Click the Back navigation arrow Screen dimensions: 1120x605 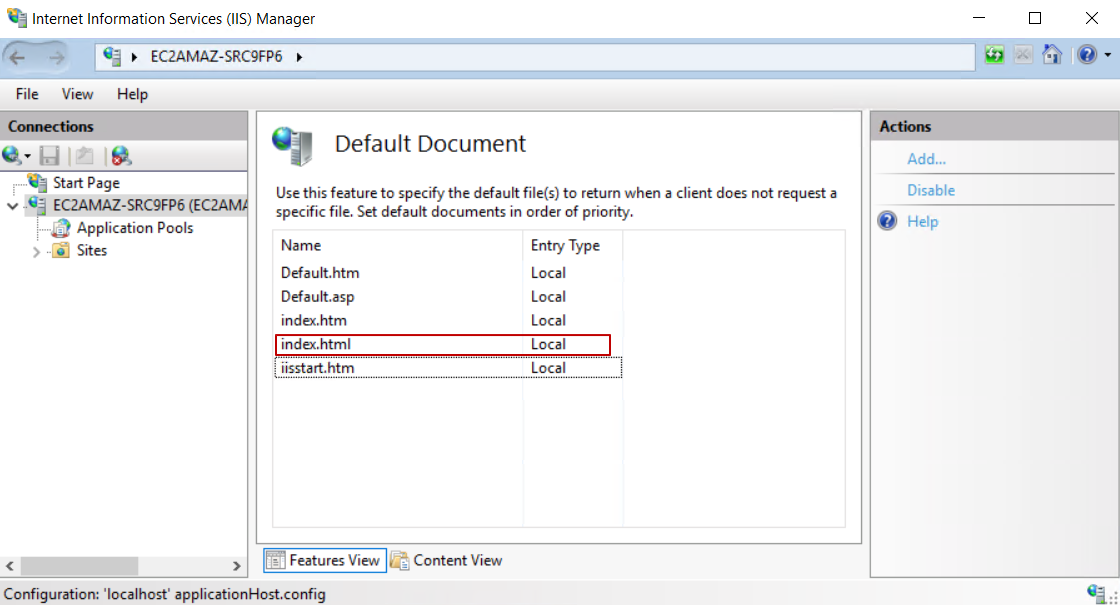[x=17, y=57]
